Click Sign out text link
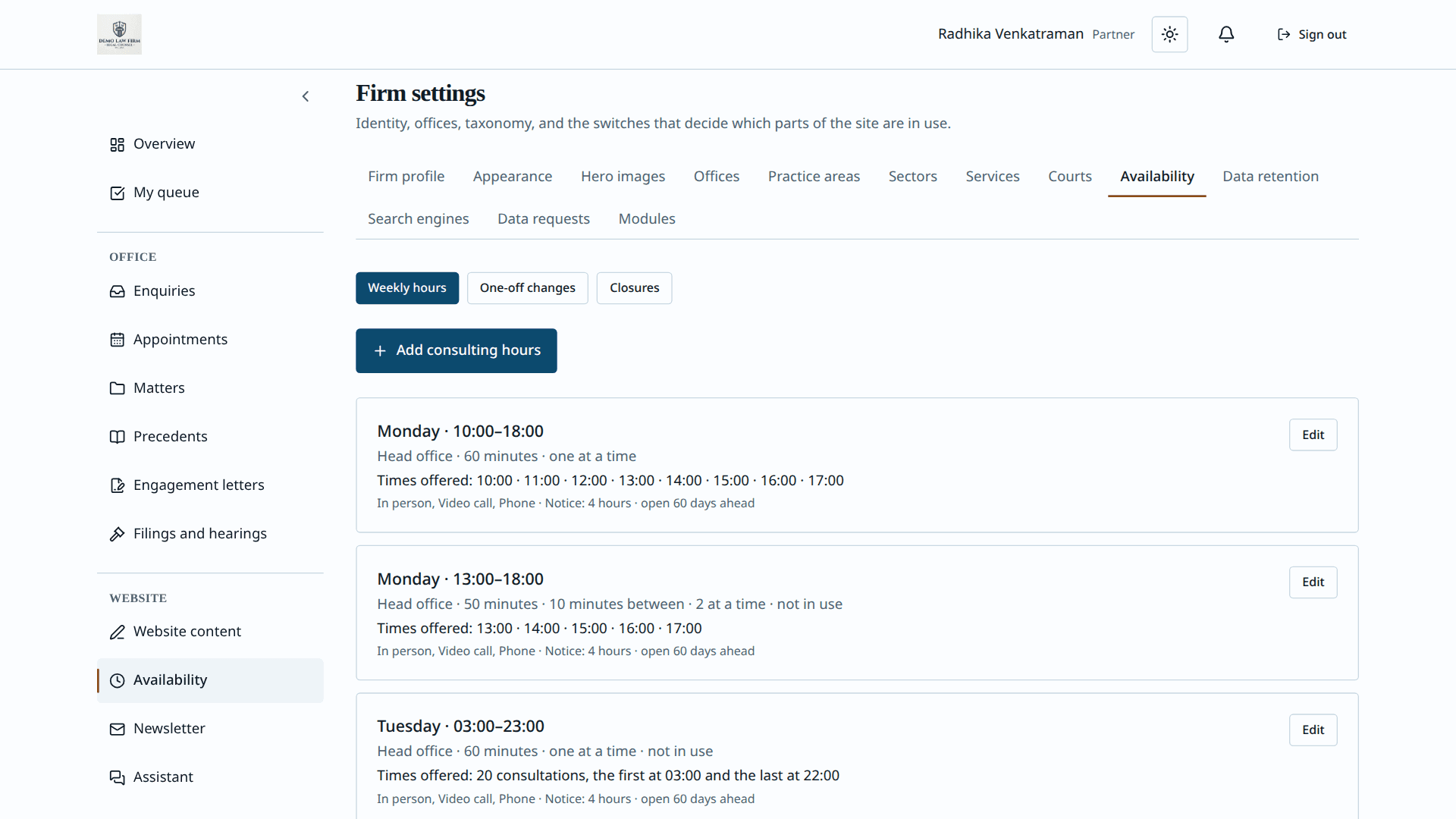Screen dimensions: 1456x819 (1322, 34)
